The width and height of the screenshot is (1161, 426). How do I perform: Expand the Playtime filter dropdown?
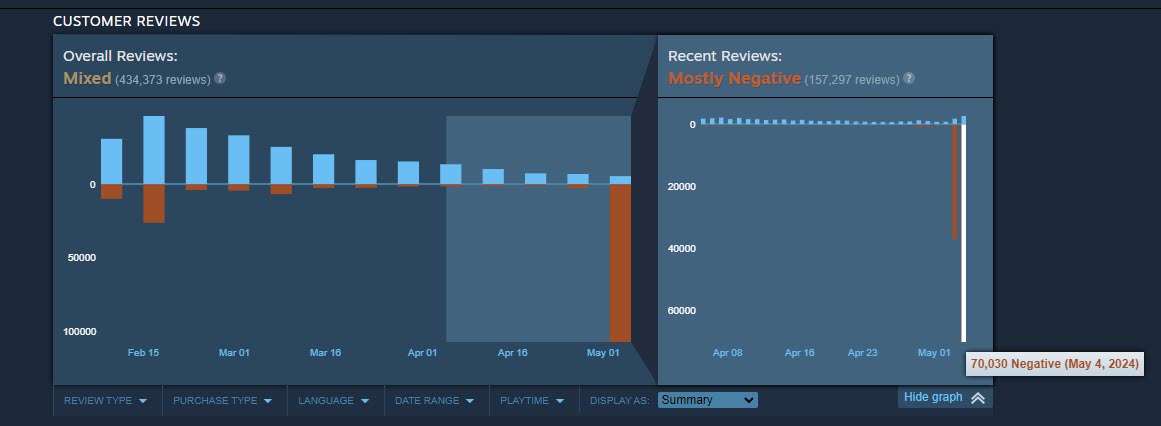click(532, 401)
